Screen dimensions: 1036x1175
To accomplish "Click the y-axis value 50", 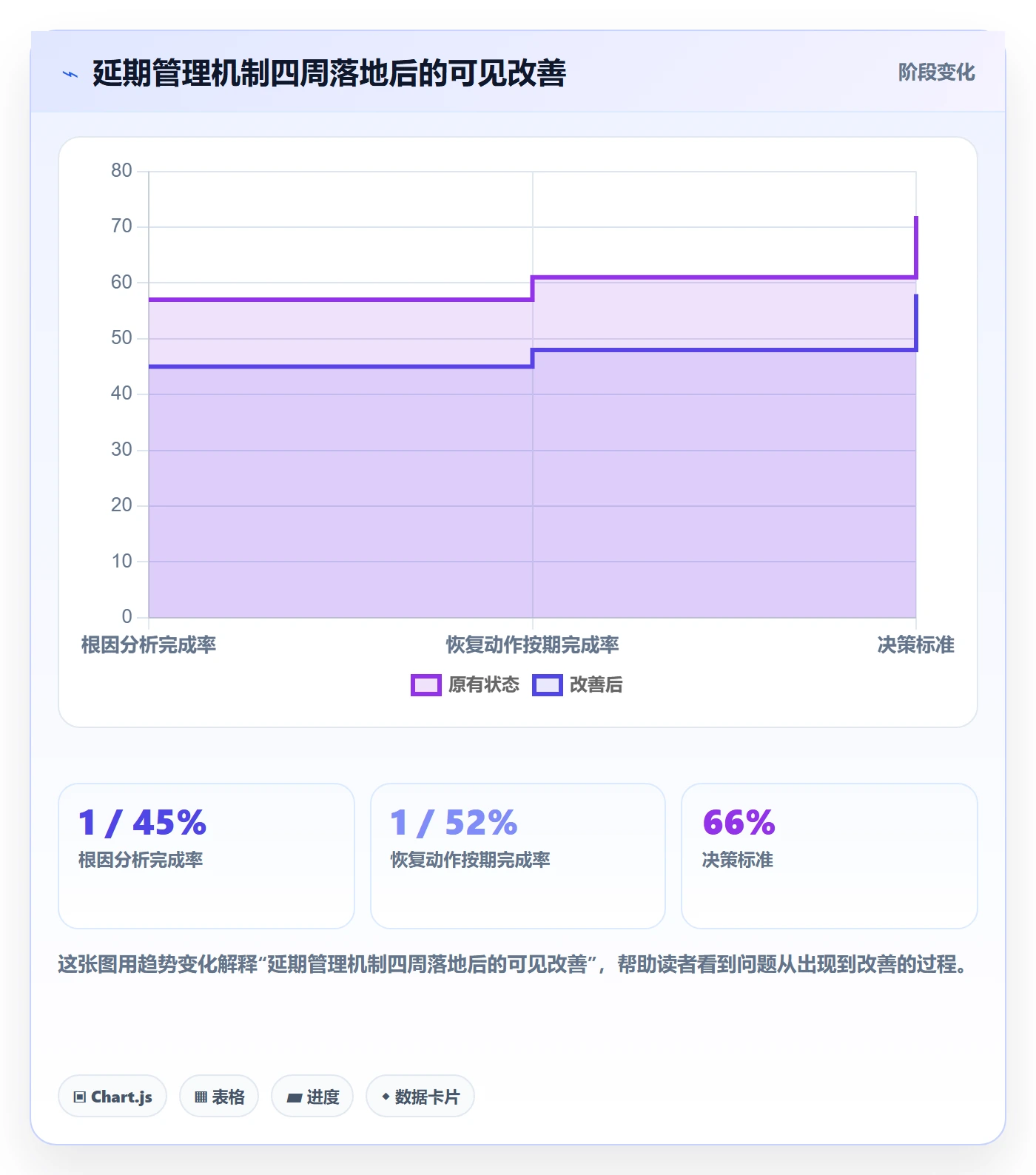I will tap(121, 338).
